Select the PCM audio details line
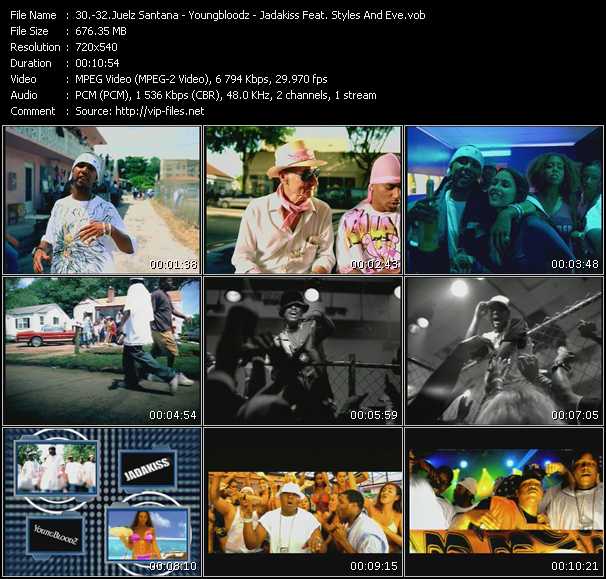606x579 pixels. pyautogui.click(x=226, y=95)
